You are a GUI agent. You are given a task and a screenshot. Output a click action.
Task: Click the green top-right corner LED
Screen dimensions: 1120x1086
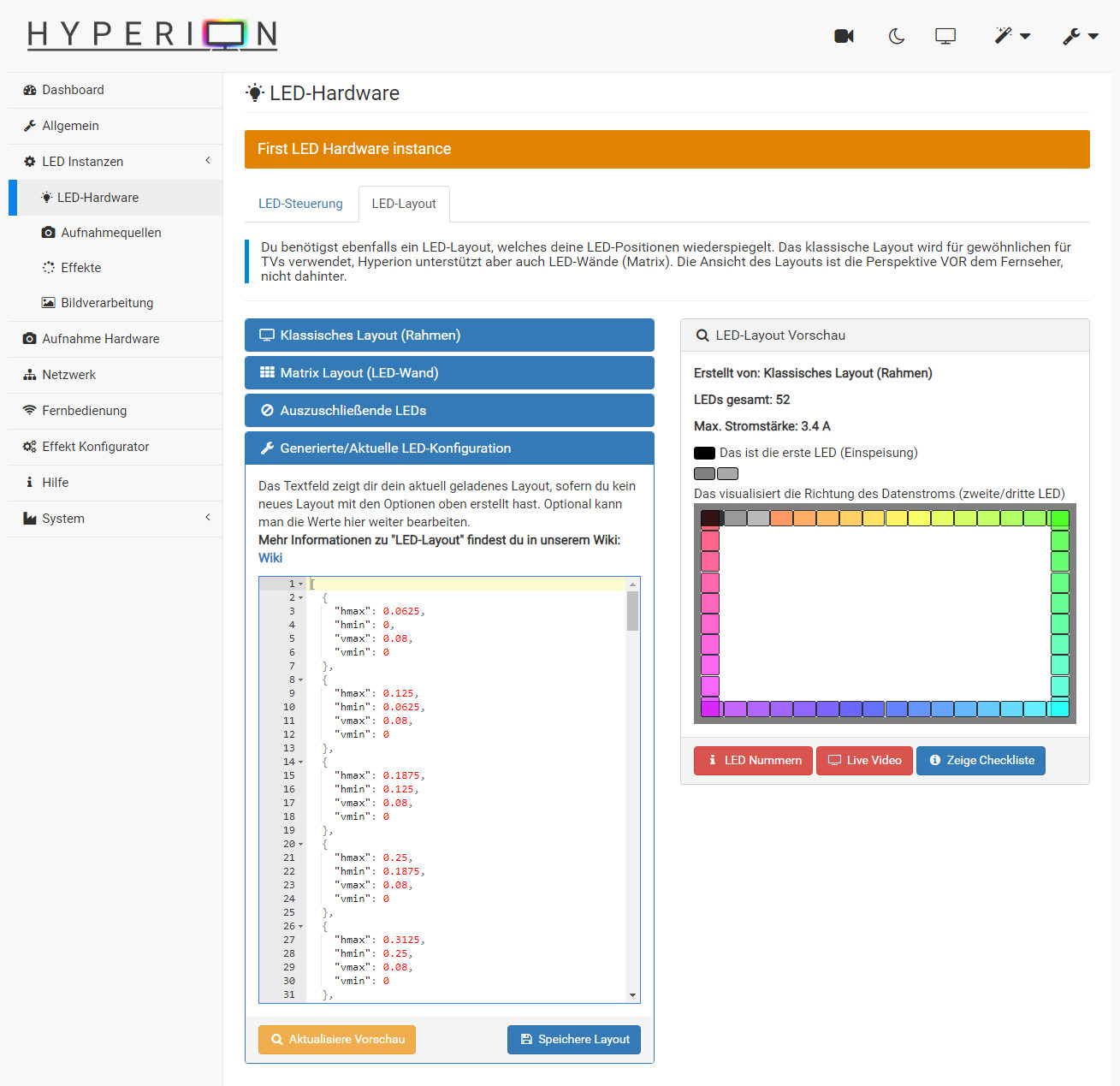tap(1059, 519)
